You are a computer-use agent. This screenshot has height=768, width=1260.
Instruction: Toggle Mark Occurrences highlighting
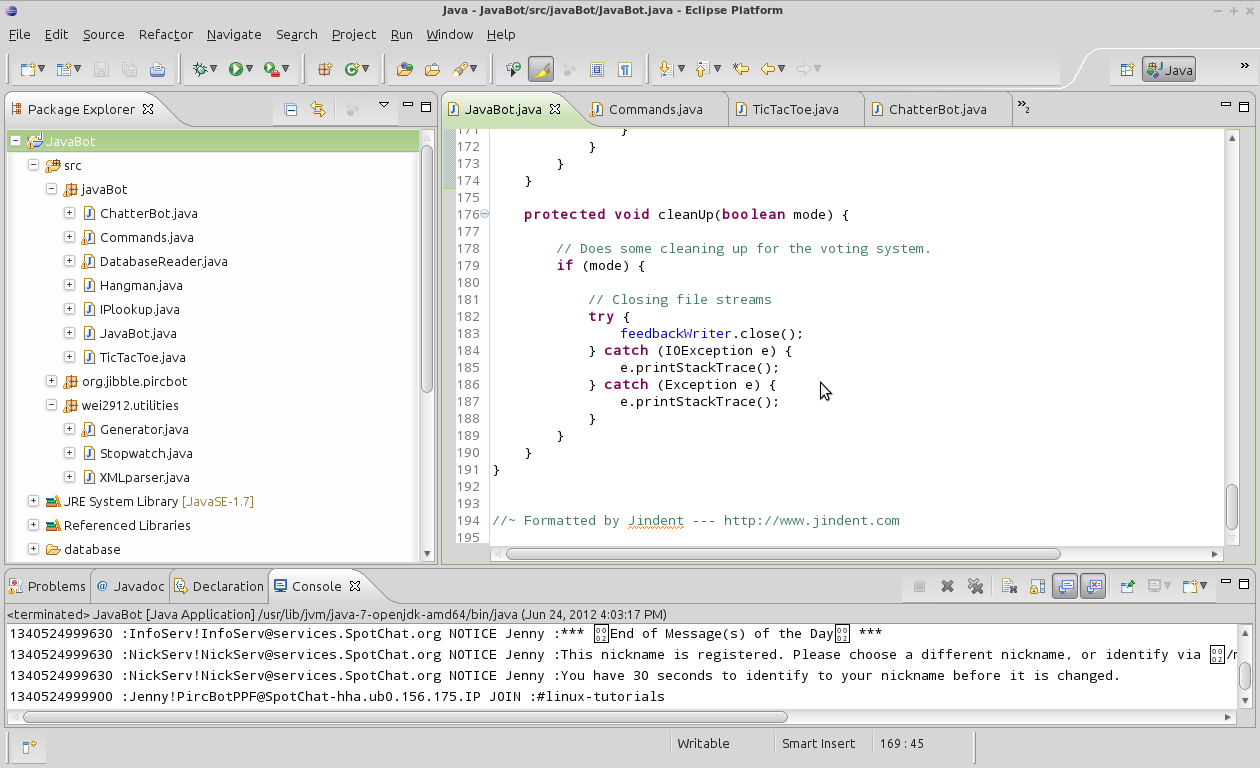(x=540, y=68)
